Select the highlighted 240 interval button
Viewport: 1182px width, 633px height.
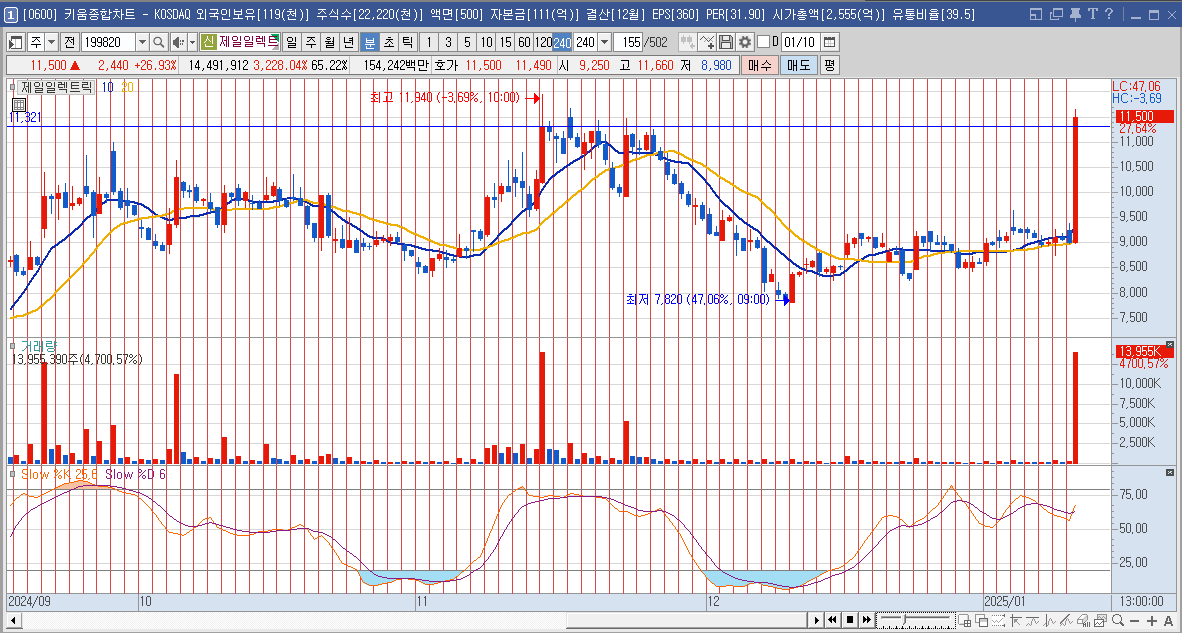tap(562, 42)
